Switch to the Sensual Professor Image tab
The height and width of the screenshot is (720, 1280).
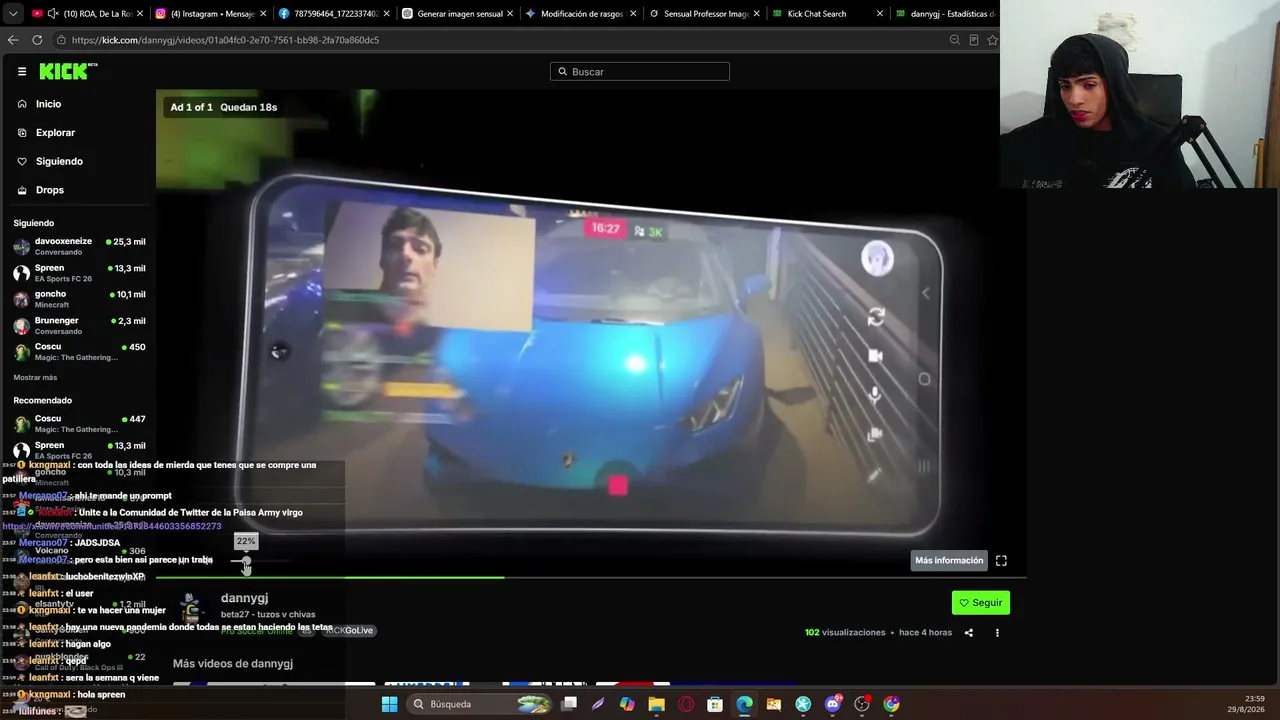click(704, 14)
